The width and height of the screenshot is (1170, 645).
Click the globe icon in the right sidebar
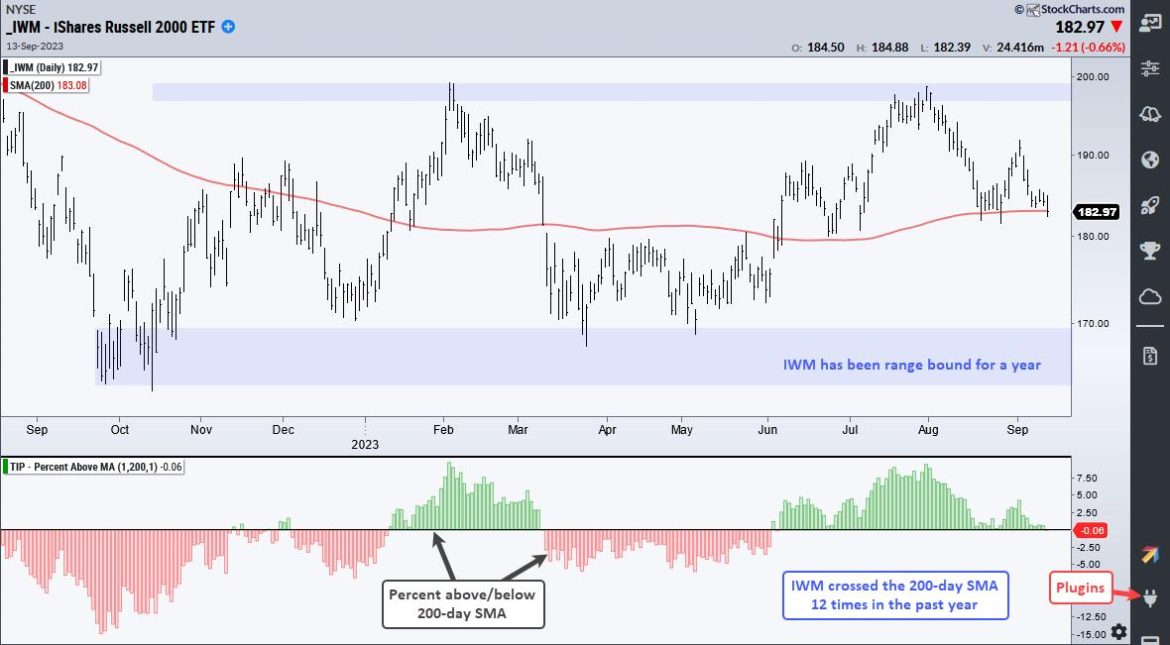pos(1150,160)
